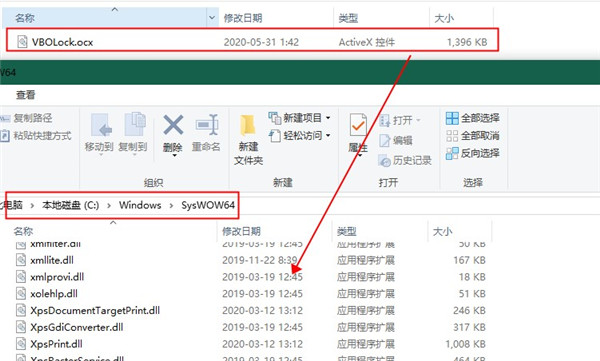
Task: Select XpsPrint.dll in the file list
Action: click(56, 344)
